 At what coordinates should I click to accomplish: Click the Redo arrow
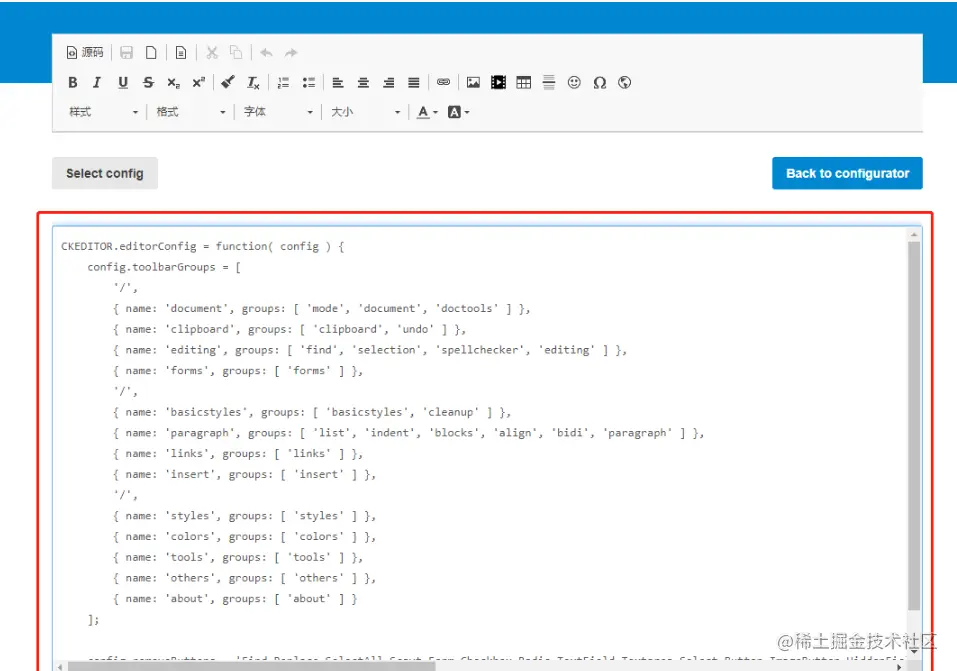point(291,53)
